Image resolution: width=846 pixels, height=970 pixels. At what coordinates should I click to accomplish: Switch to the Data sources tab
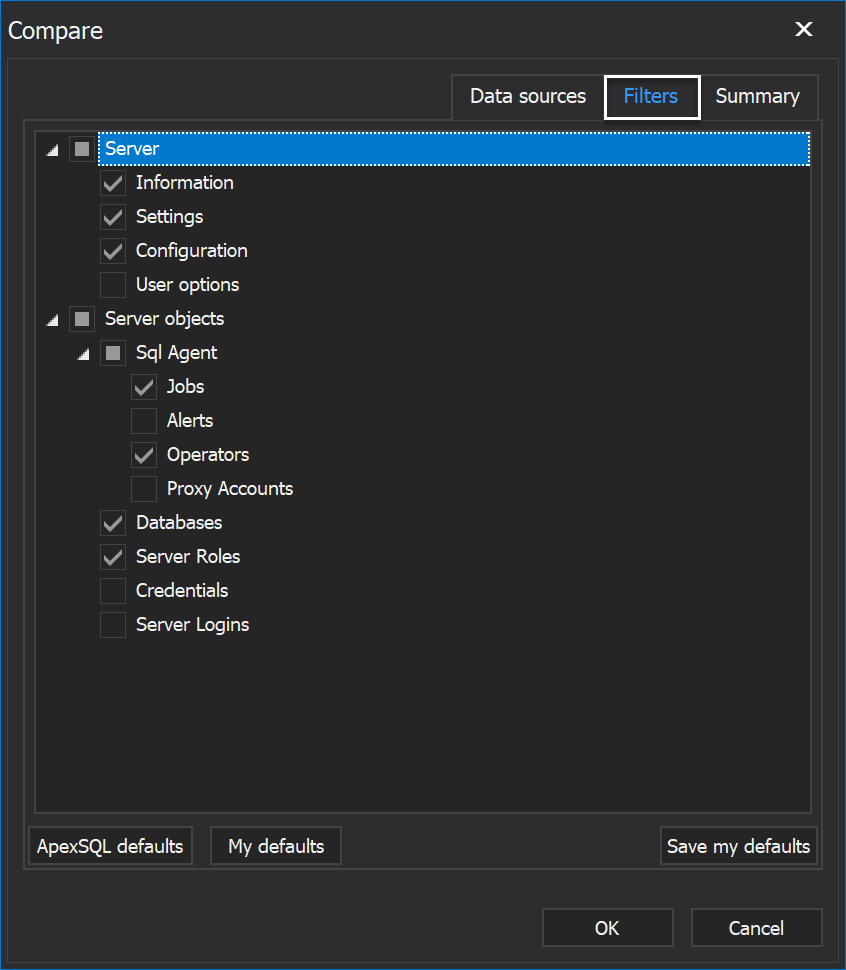tap(528, 97)
